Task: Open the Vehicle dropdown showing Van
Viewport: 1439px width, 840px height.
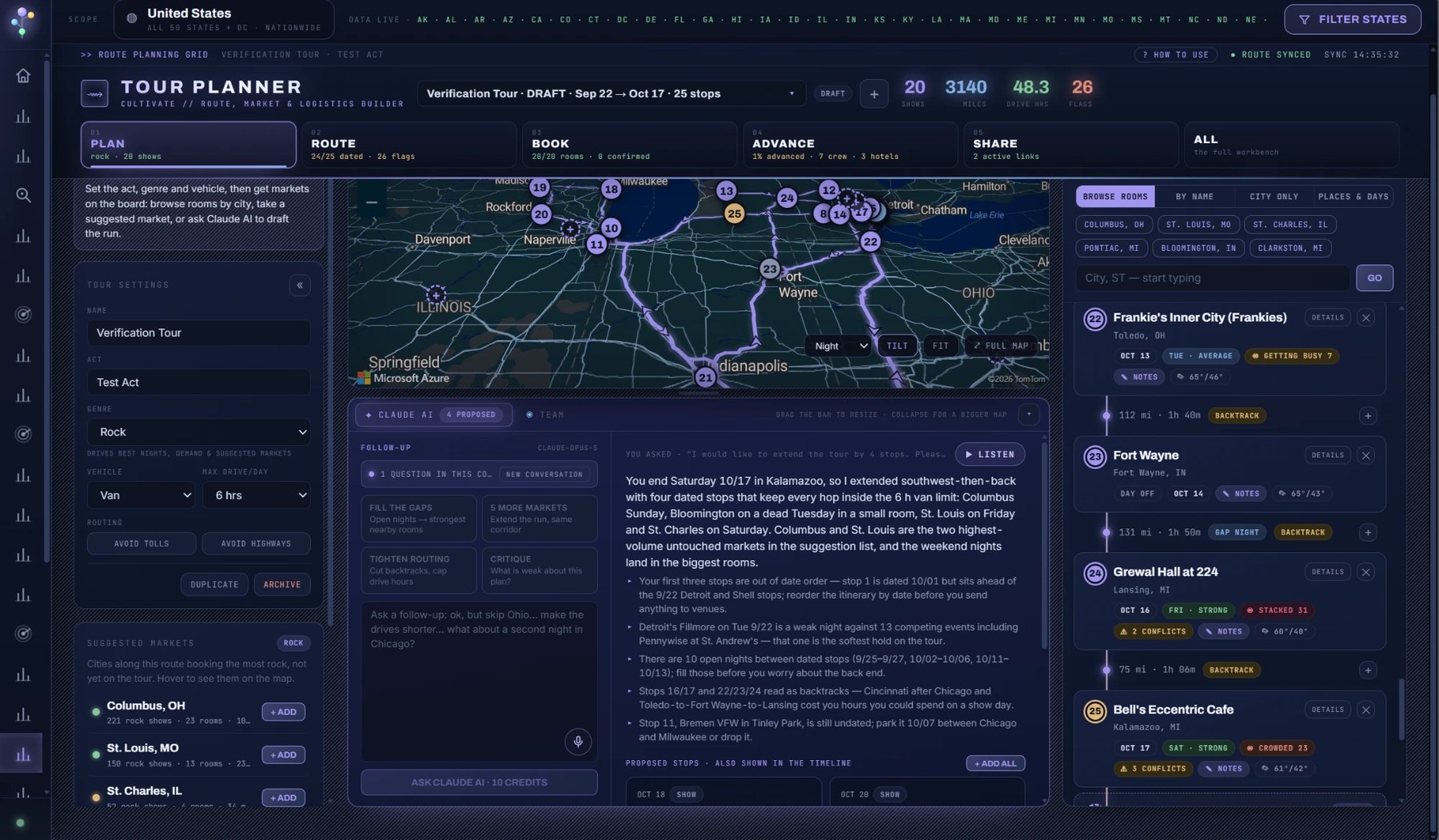Action: tap(142, 496)
